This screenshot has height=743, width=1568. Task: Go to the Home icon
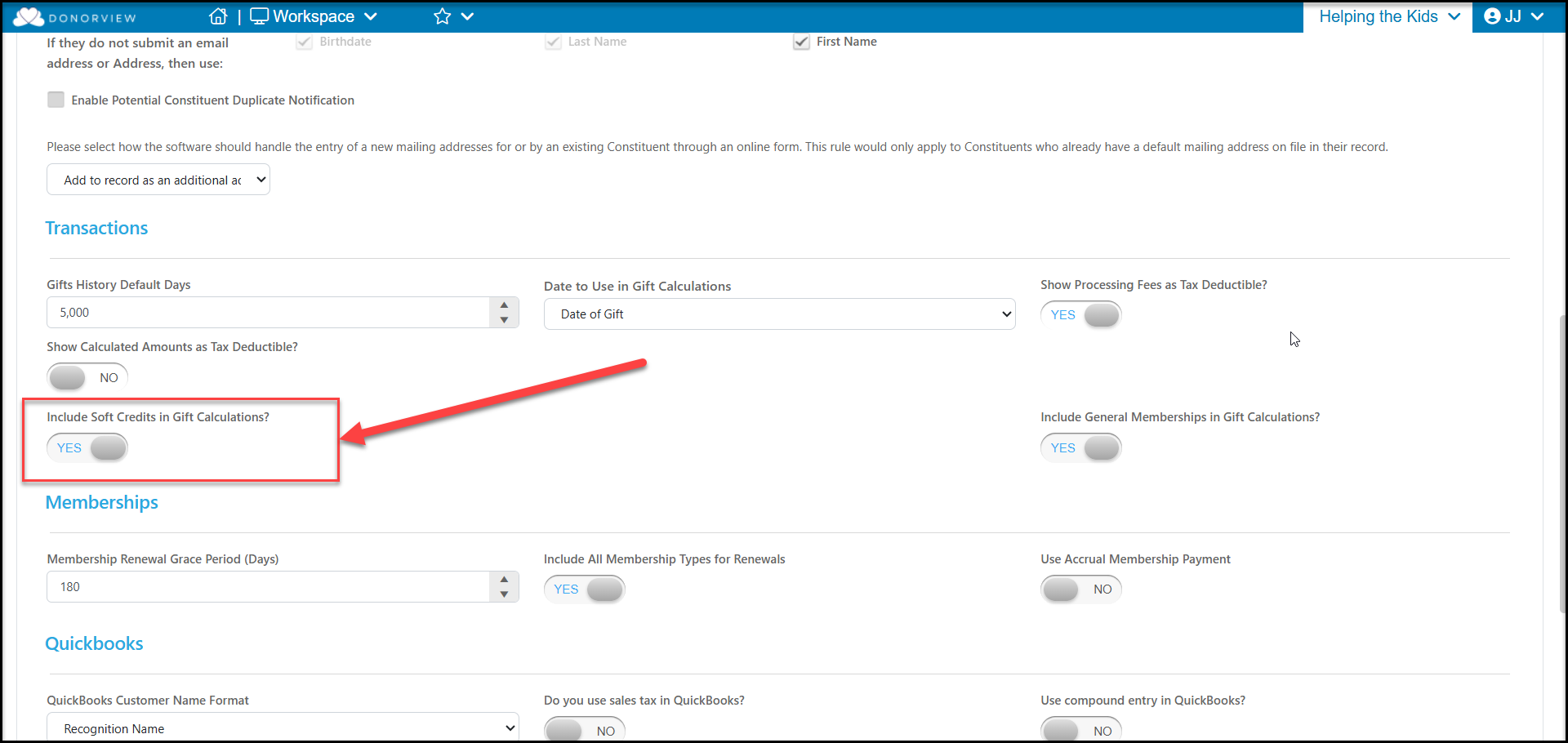[x=218, y=16]
